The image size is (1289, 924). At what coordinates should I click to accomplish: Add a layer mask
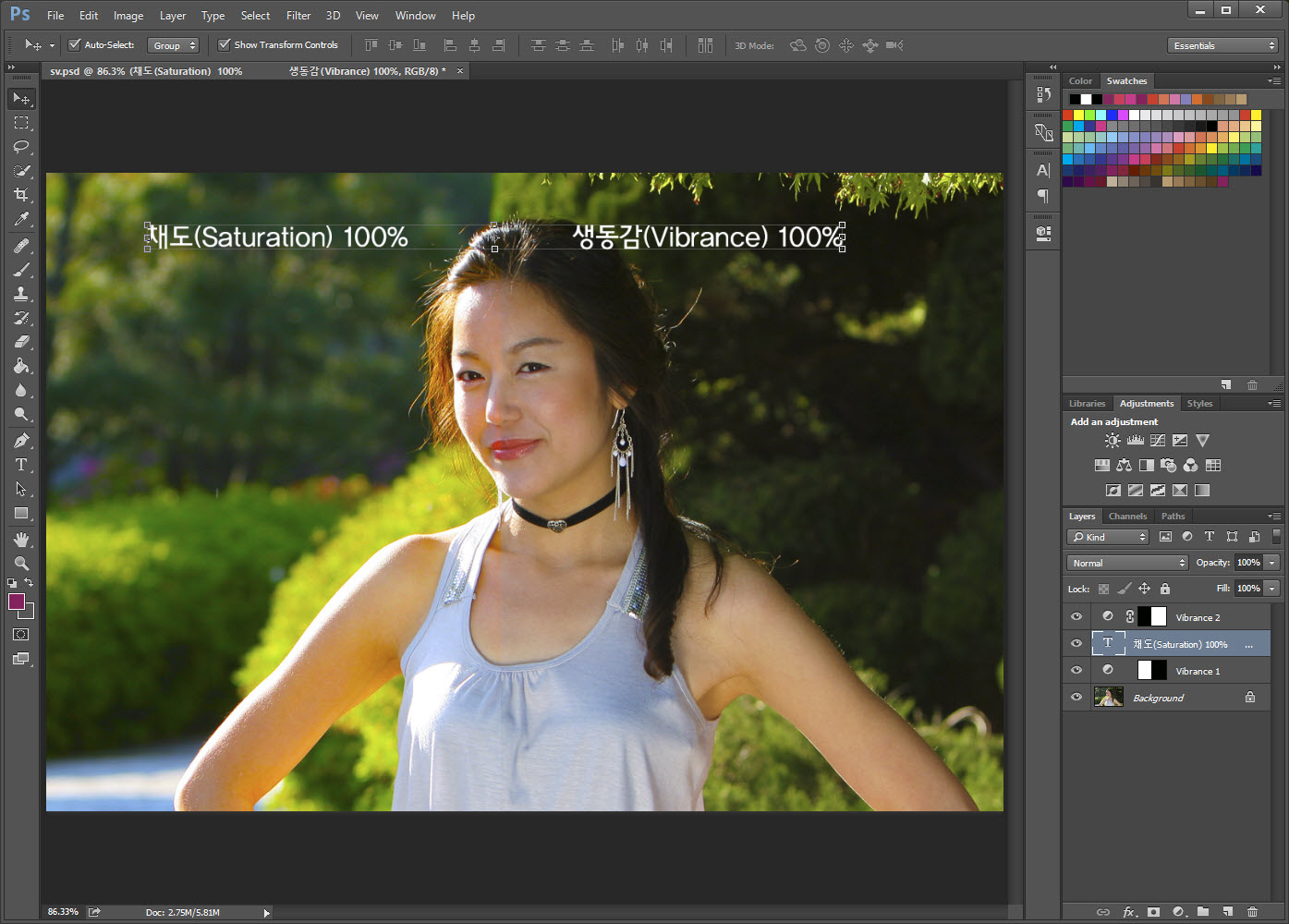pyautogui.click(x=1153, y=912)
